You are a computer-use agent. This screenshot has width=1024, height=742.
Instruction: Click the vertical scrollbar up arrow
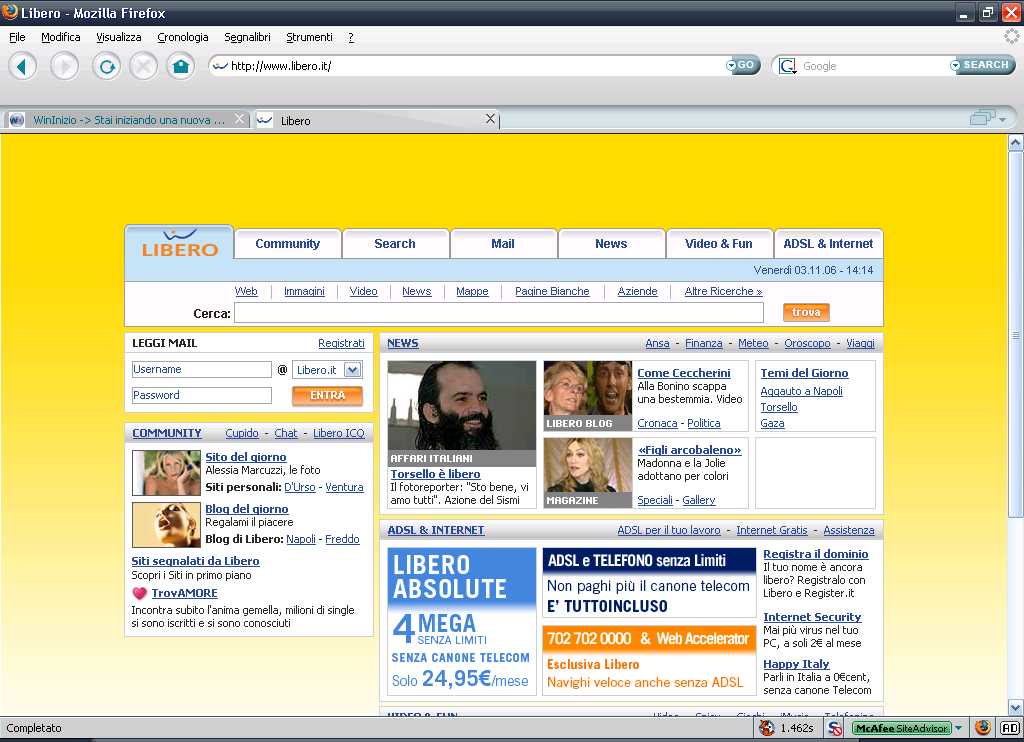(1015, 142)
